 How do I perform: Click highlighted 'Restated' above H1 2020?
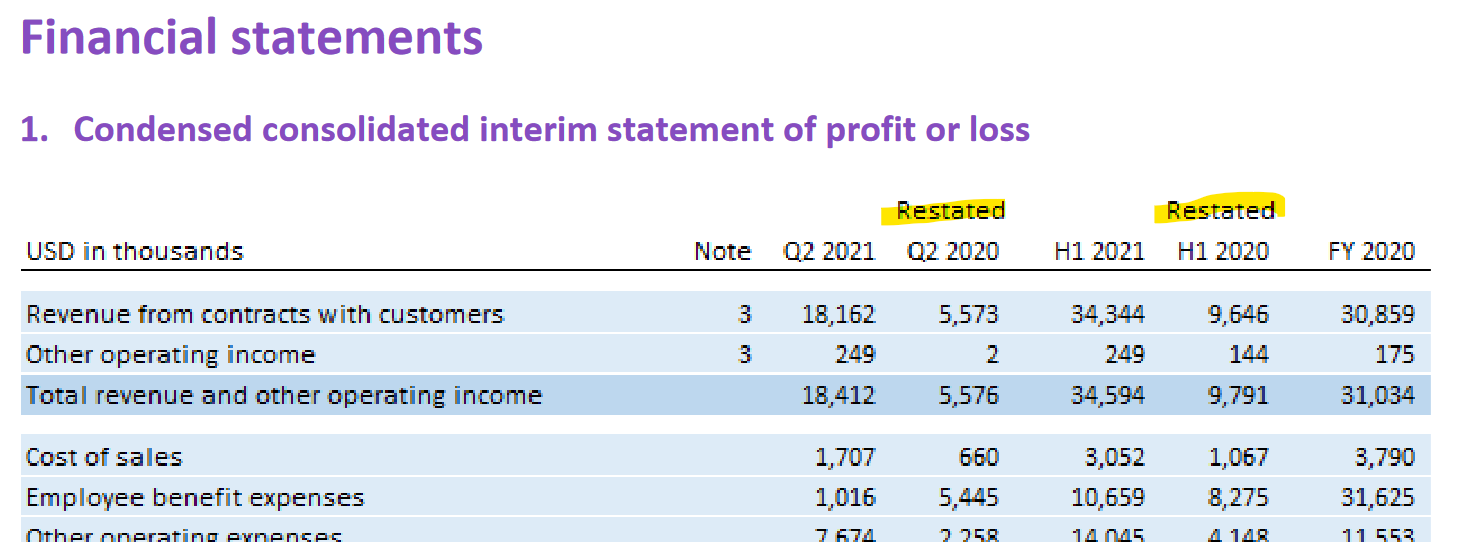pos(1220,210)
